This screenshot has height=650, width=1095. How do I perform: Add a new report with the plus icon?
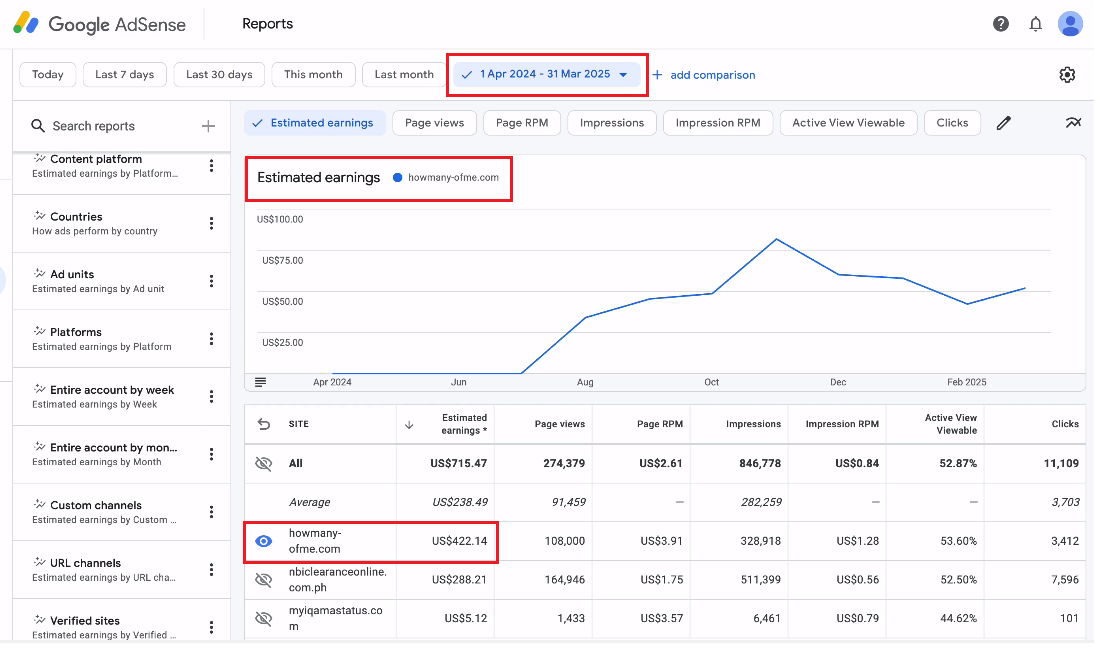(208, 126)
